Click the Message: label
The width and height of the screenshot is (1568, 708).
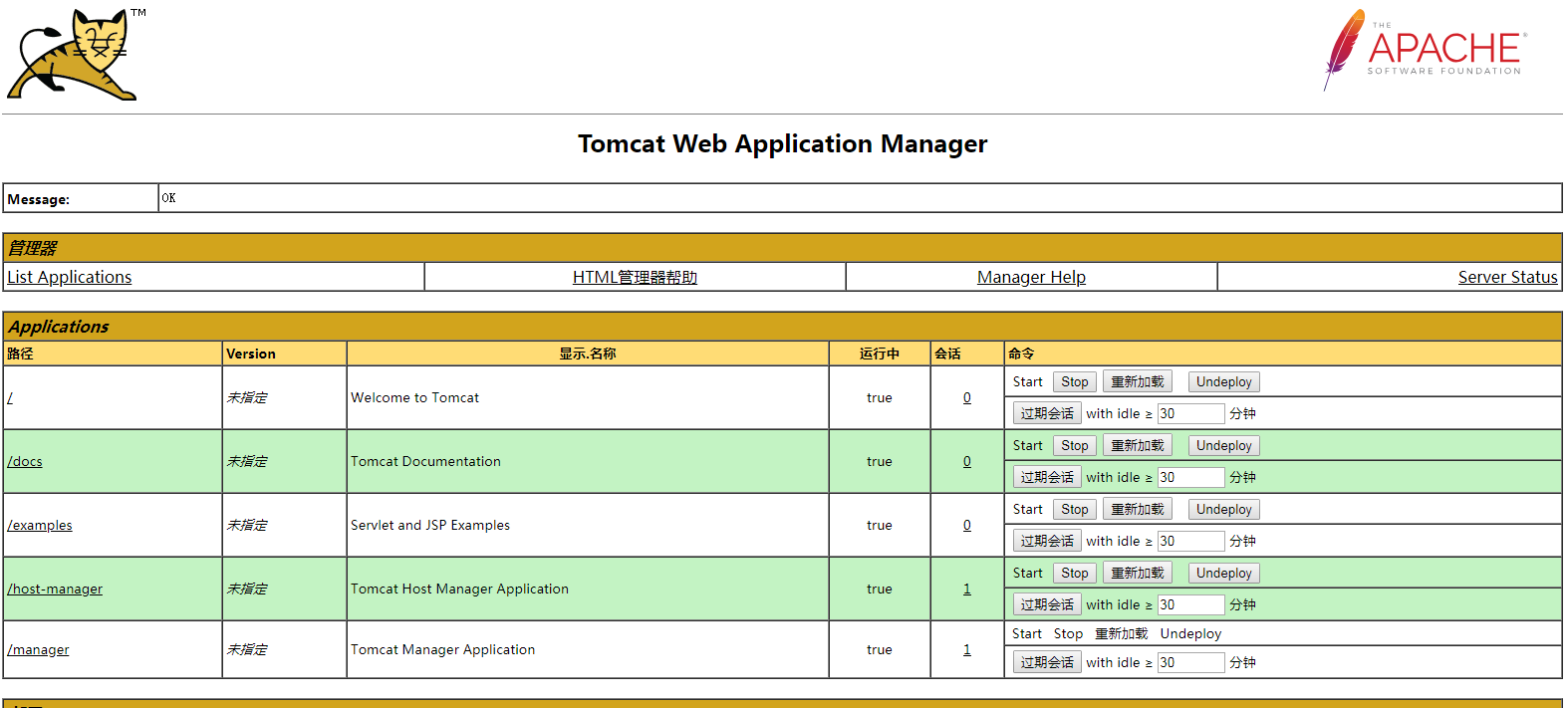click(39, 199)
